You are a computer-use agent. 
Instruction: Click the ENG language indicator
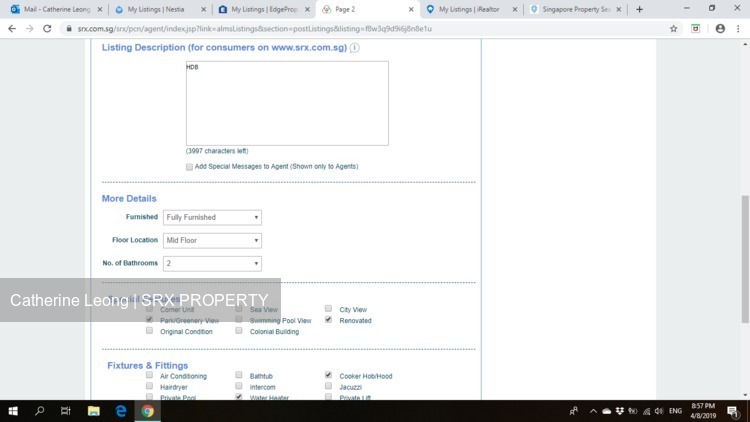(675, 411)
